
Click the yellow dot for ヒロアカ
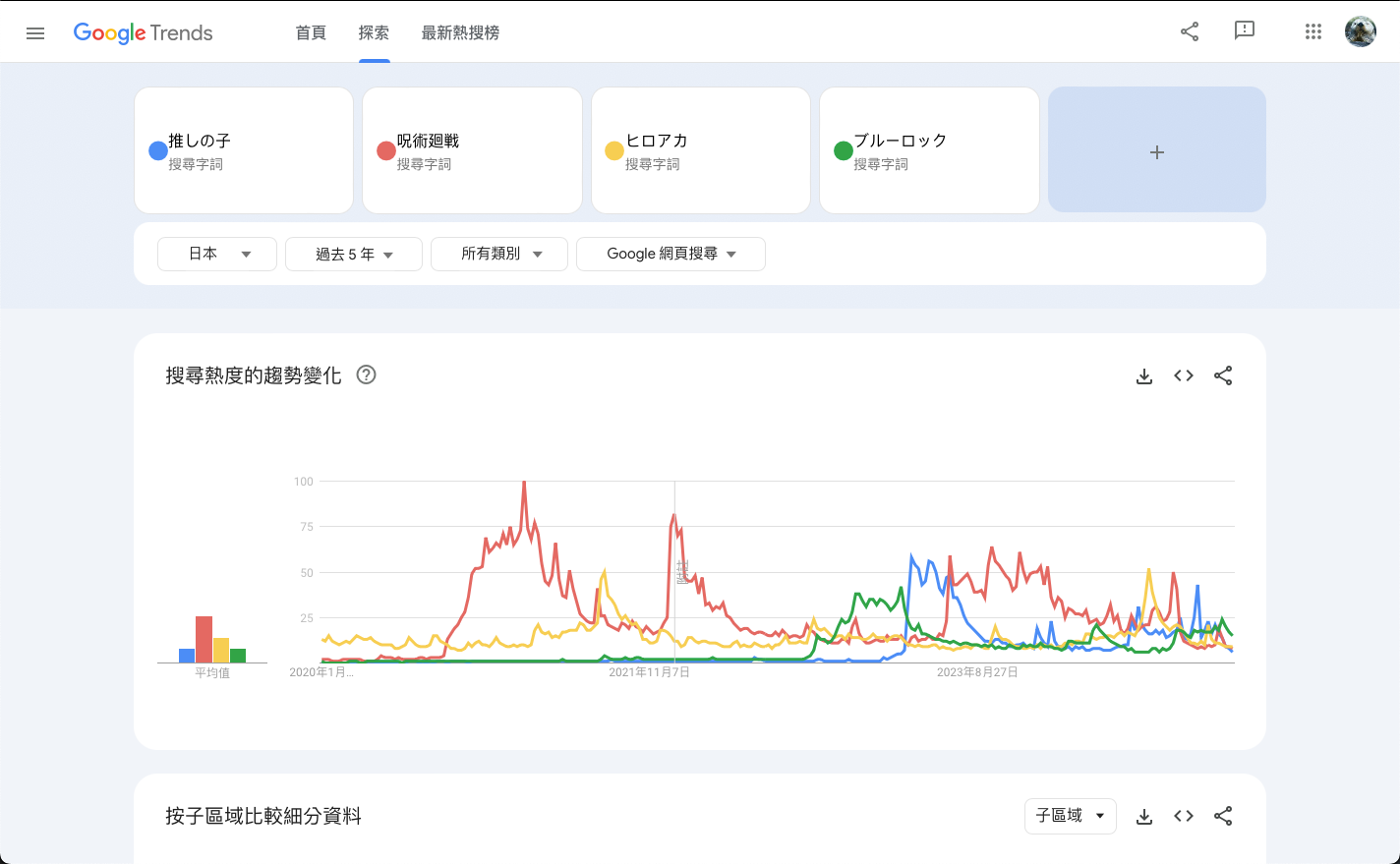[614, 150]
